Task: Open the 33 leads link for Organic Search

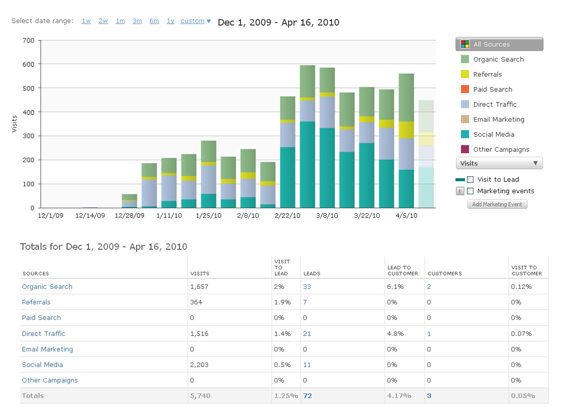Action: pyautogui.click(x=307, y=287)
